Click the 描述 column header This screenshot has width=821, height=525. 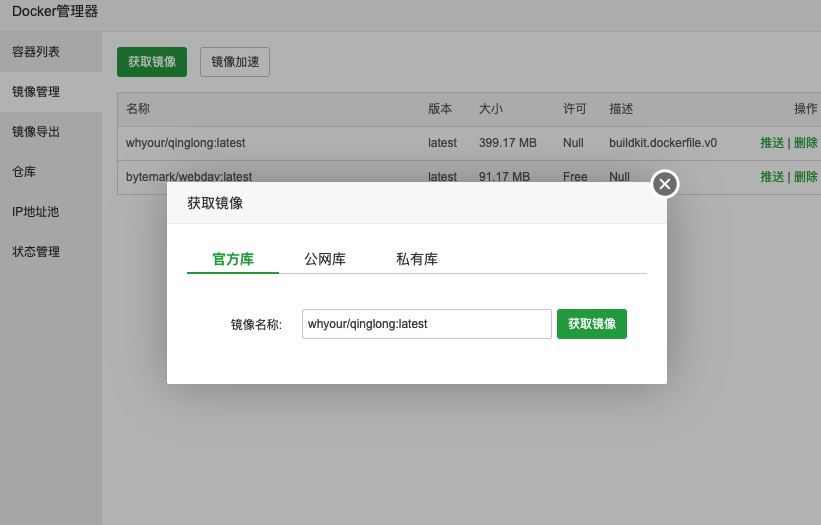[x=621, y=109]
